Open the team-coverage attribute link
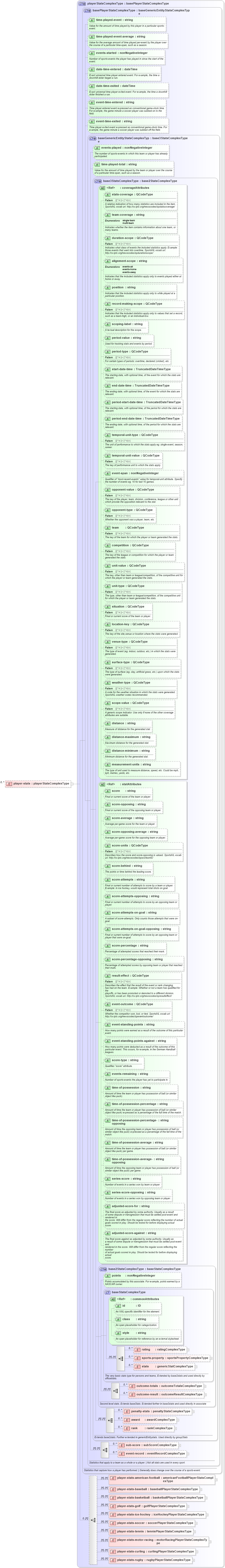The width and height of the screenshot is (225, 1568). click(x=122, y=215)
